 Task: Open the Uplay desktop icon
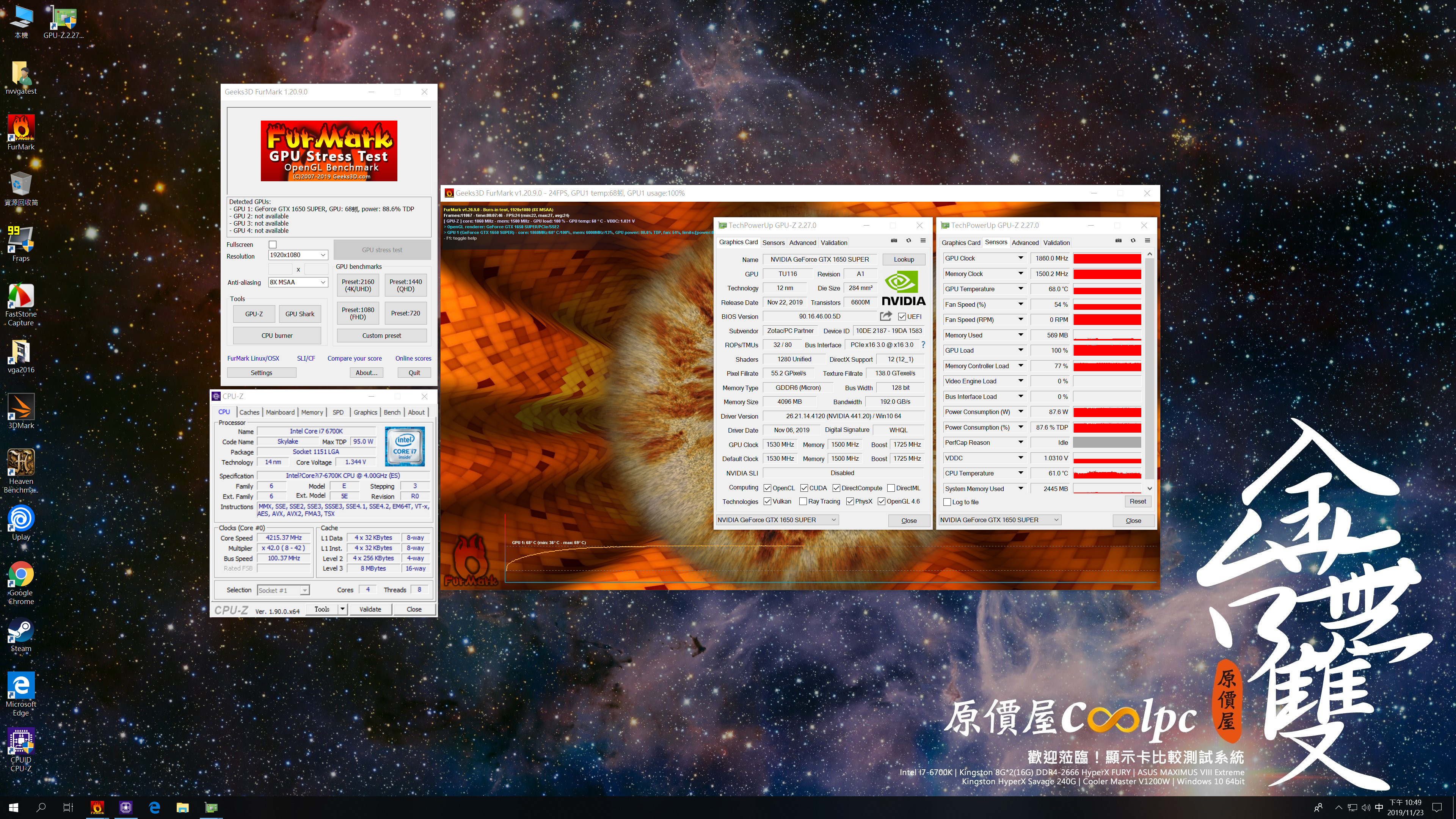pyautogui.click(x=21, y=523)
